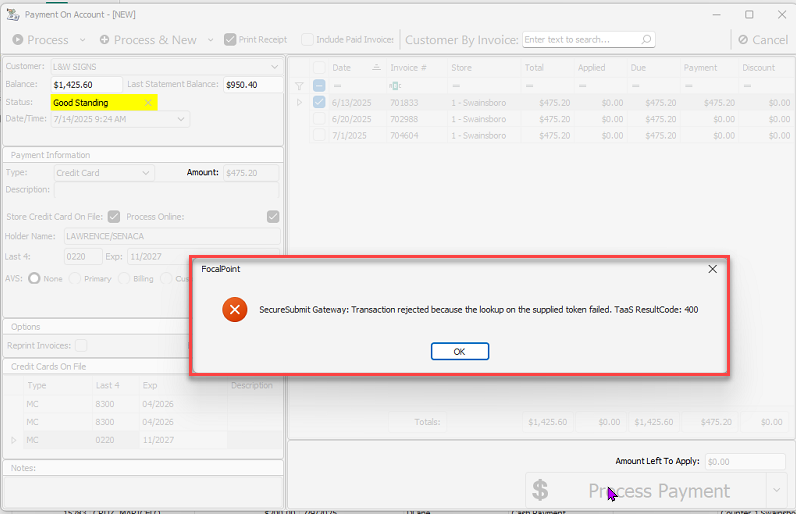Expand the row arrow for invoice 701833

tap(300, 102)
